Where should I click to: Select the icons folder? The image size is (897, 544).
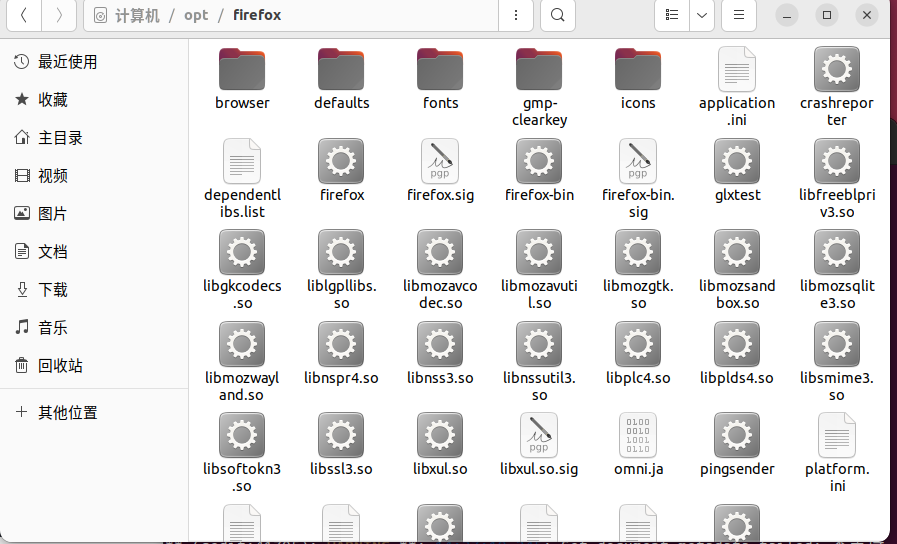tap(638, 69)
